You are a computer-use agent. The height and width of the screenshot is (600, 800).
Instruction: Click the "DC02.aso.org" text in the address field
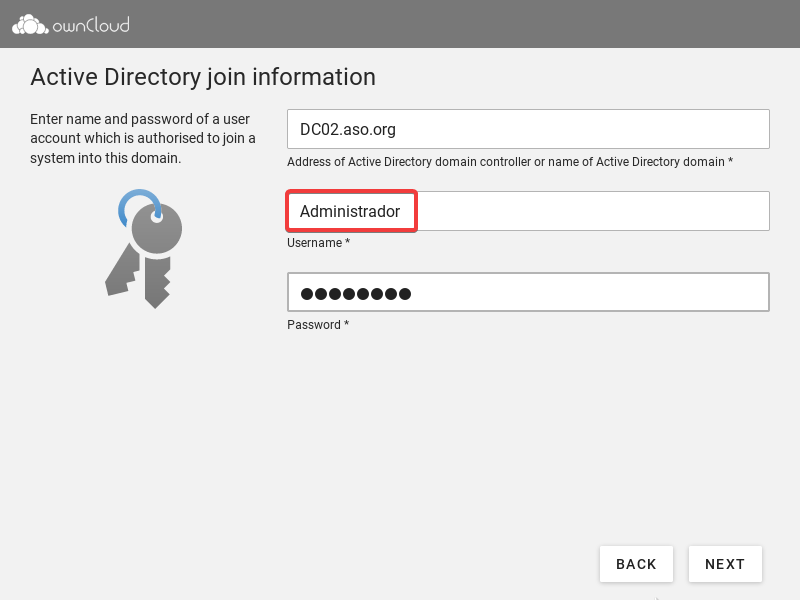tap(349, 129)
